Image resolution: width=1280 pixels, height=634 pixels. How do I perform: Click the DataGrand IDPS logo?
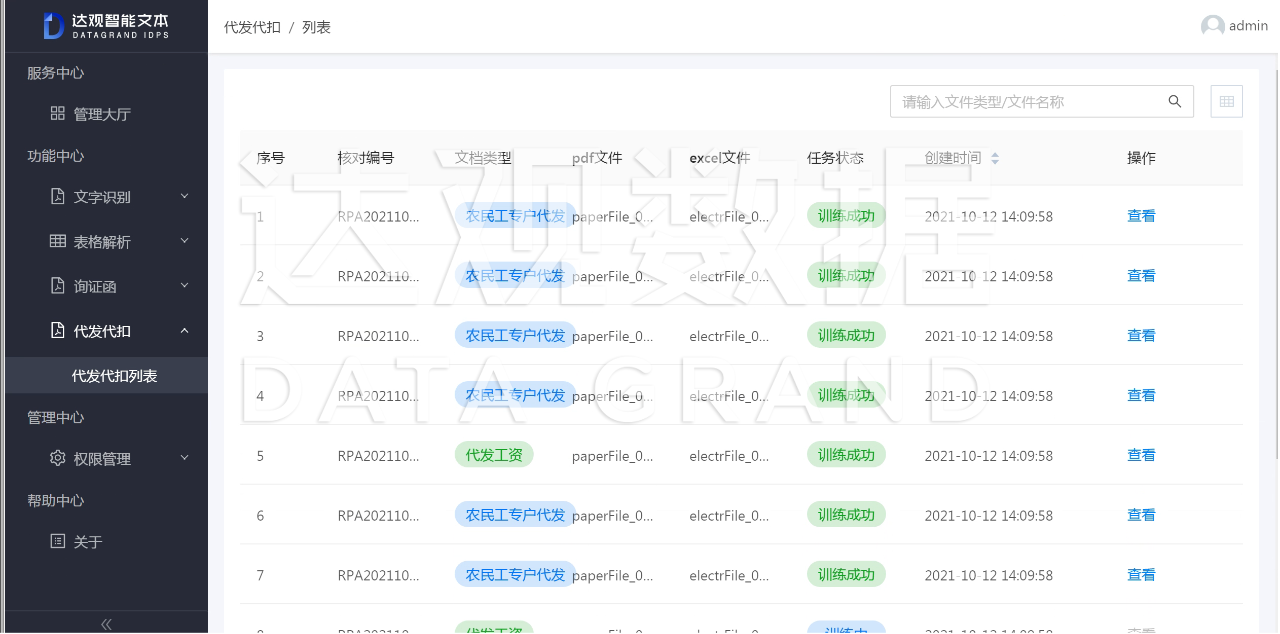(105, 26)
